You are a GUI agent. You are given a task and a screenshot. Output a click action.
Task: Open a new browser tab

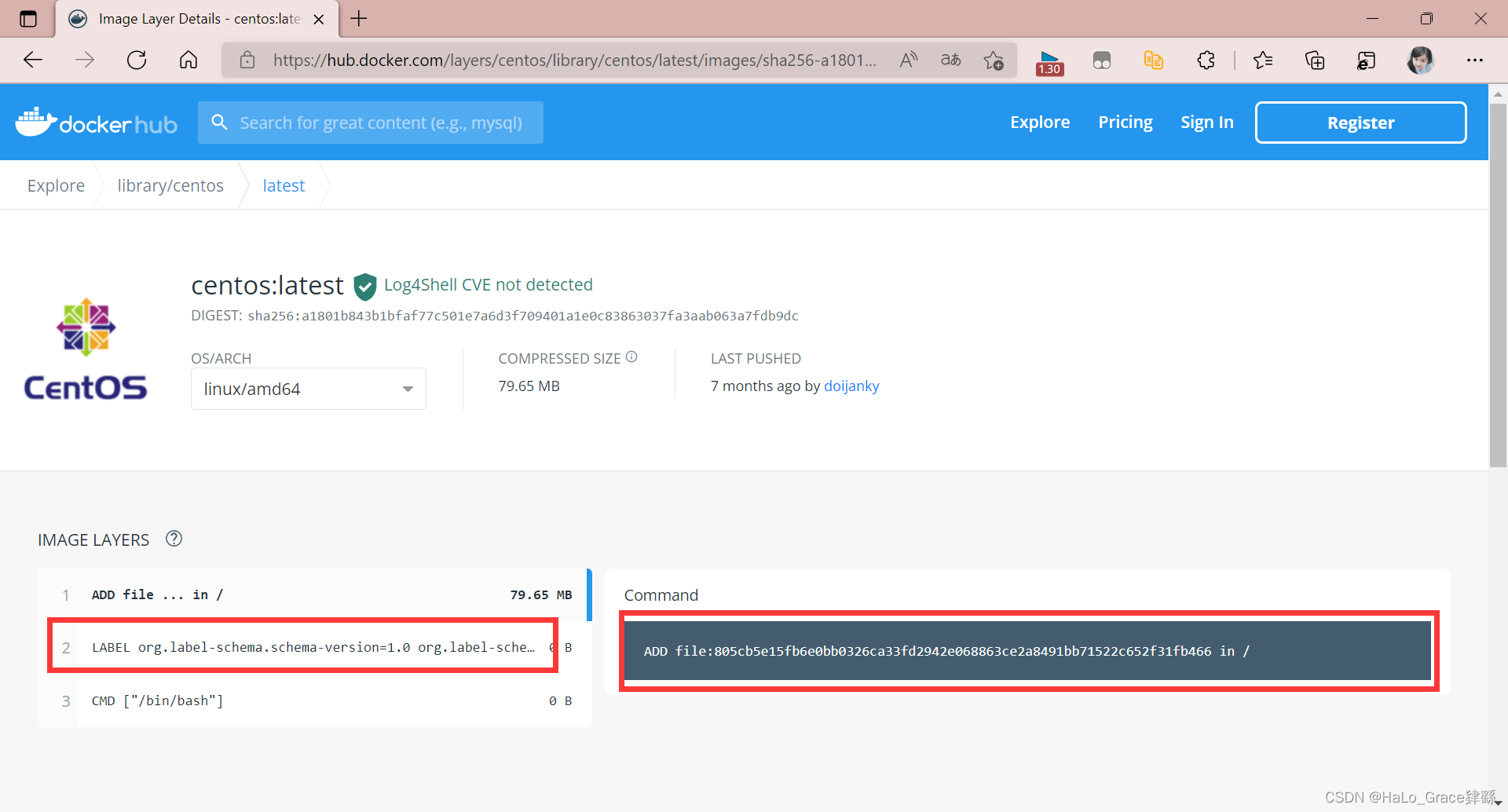[x=359, y=19]
